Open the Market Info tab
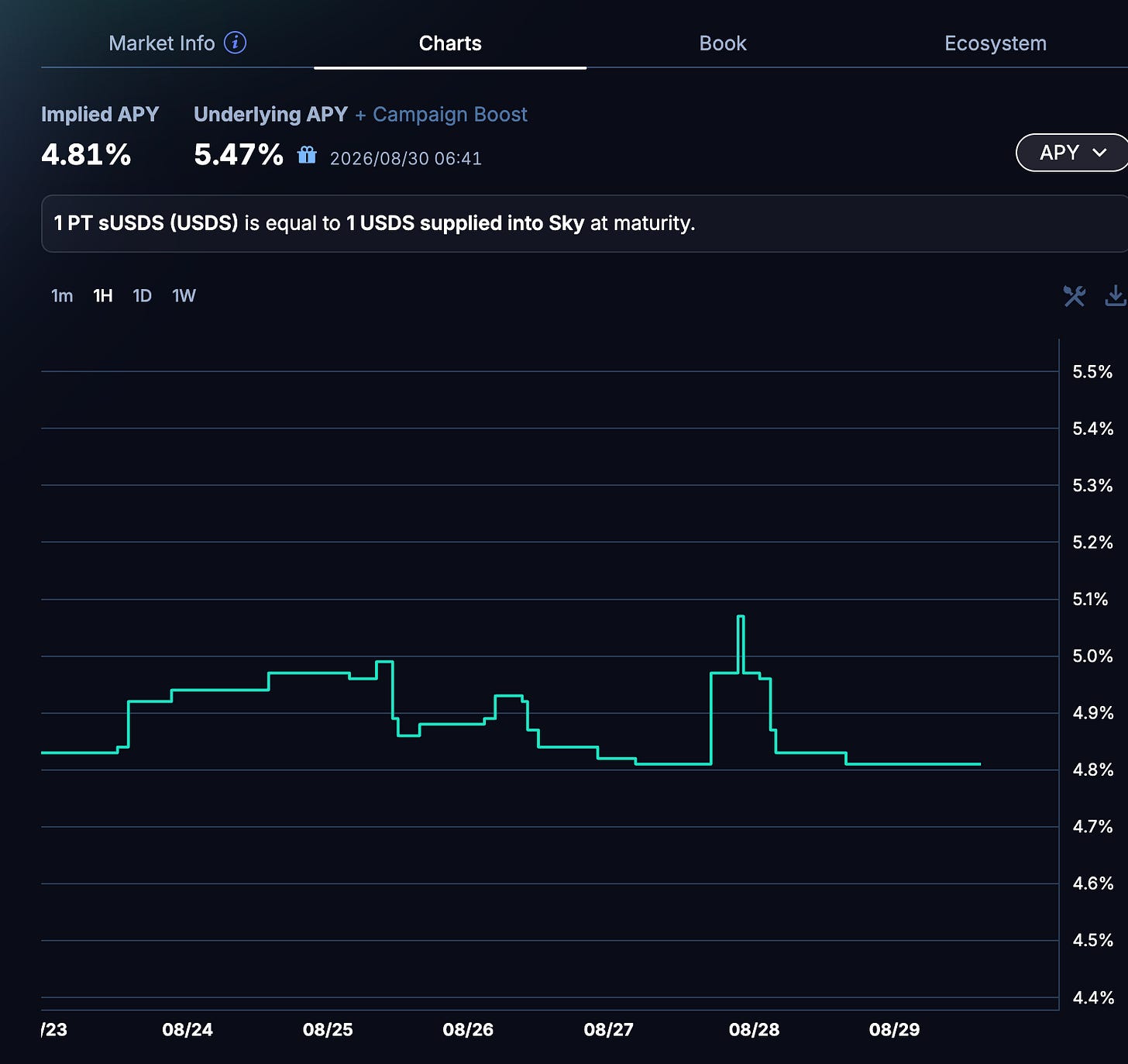This screenshot has width=1128, height=1064. (162, 43)
